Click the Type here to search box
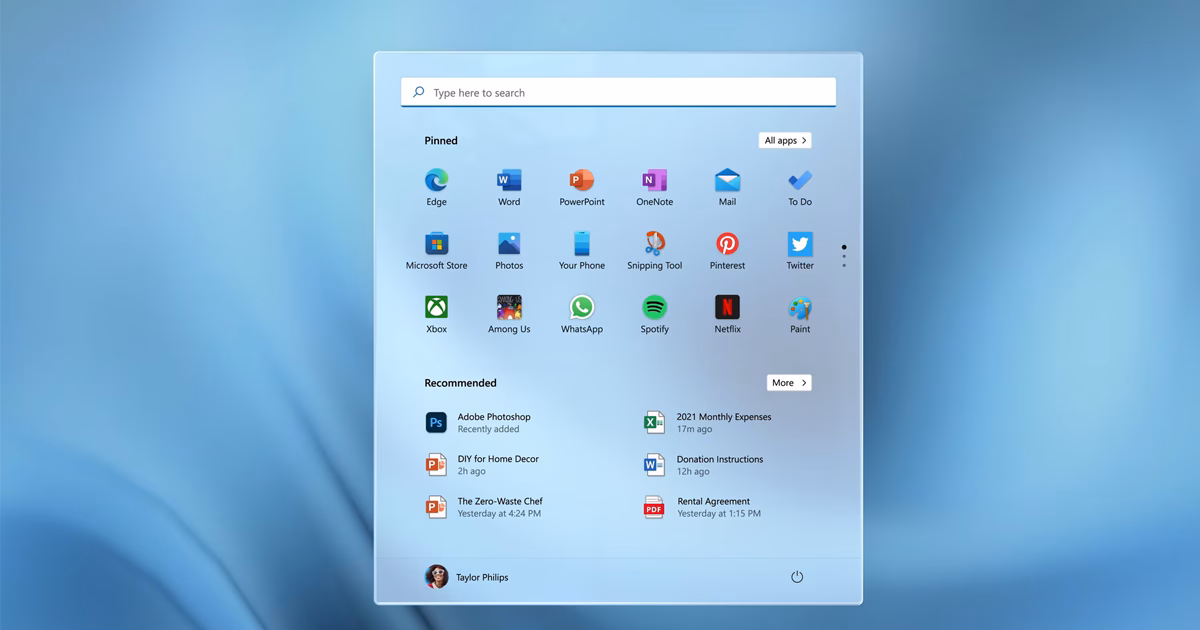The image size is (1200, 630). tap(618, 92)
